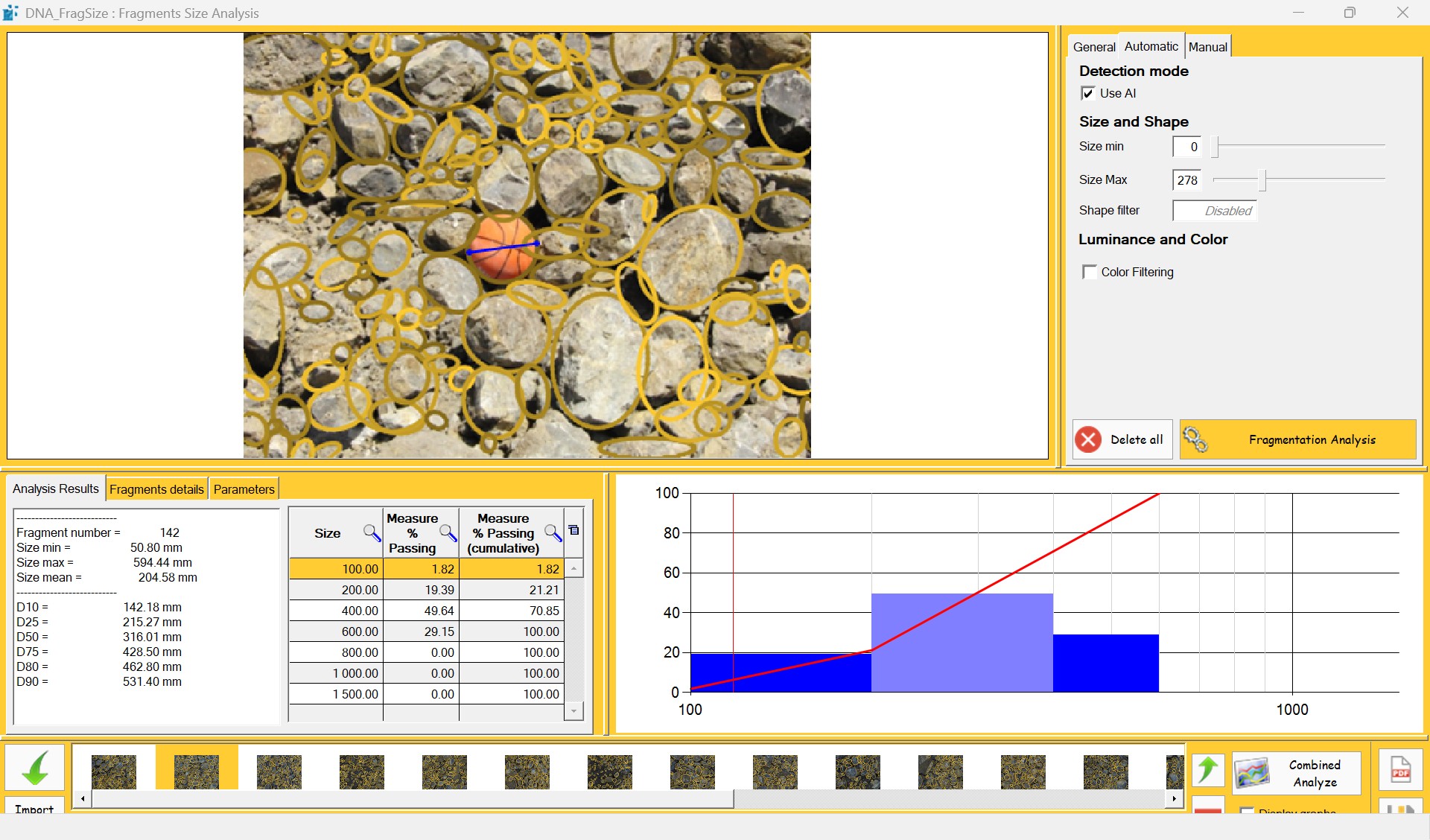Click the copy table icon beside the headers
Screen dimensions: 1430x840
[573, 530]
